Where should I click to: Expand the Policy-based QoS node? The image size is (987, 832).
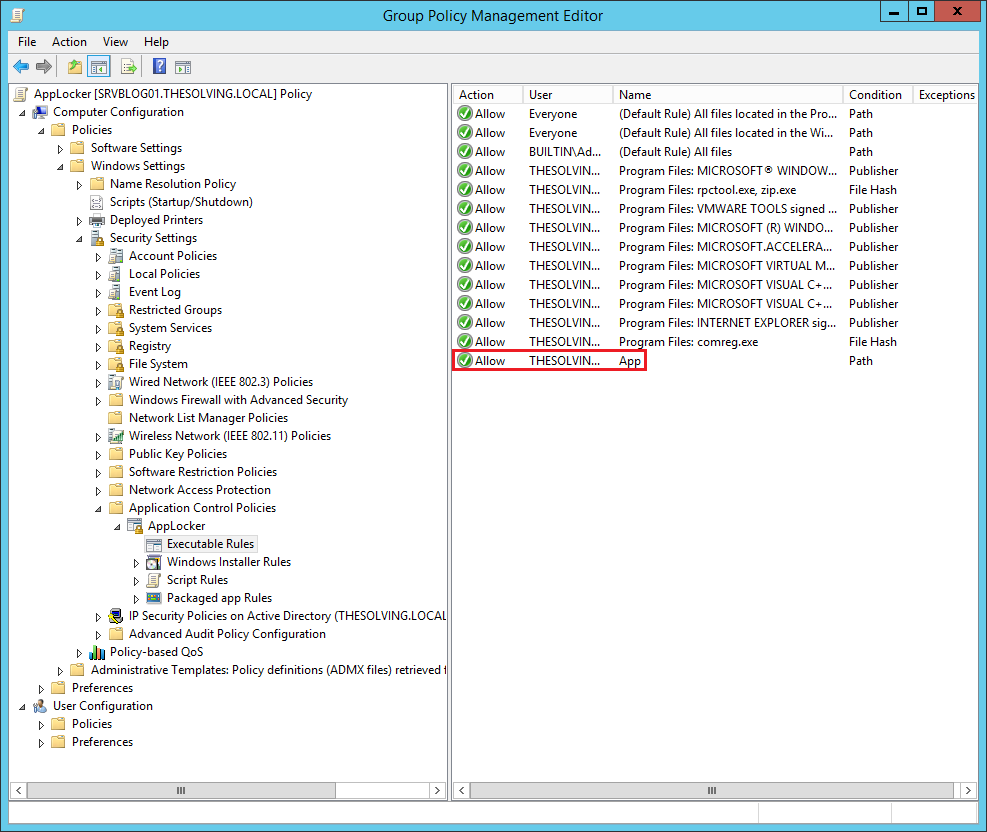[79, 653]
